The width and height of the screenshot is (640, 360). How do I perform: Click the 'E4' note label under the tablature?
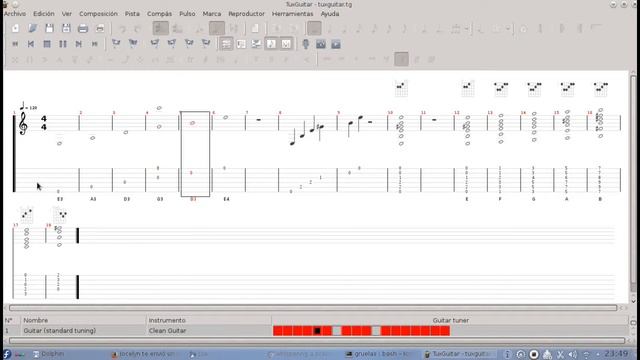coord(227,199)
